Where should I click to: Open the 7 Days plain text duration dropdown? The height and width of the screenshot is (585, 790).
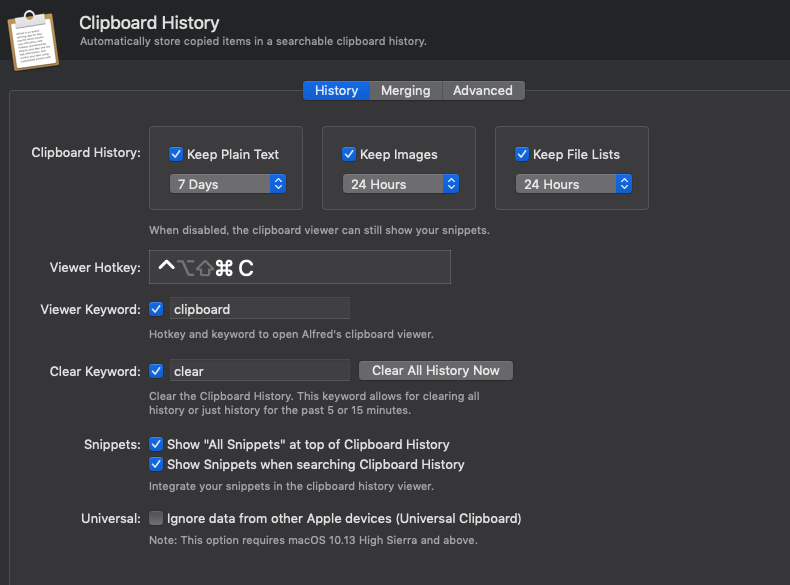coord(228,184)
